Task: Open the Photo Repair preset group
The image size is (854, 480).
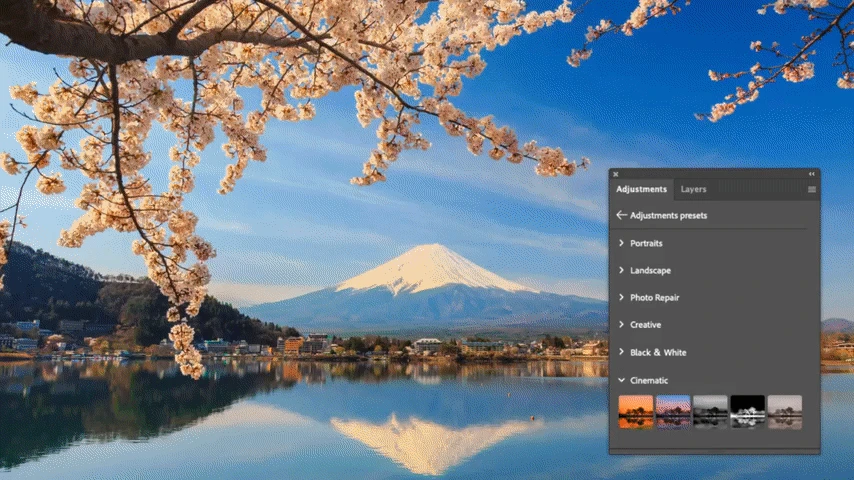Action: pyautogui.click(x=654, y=297)
